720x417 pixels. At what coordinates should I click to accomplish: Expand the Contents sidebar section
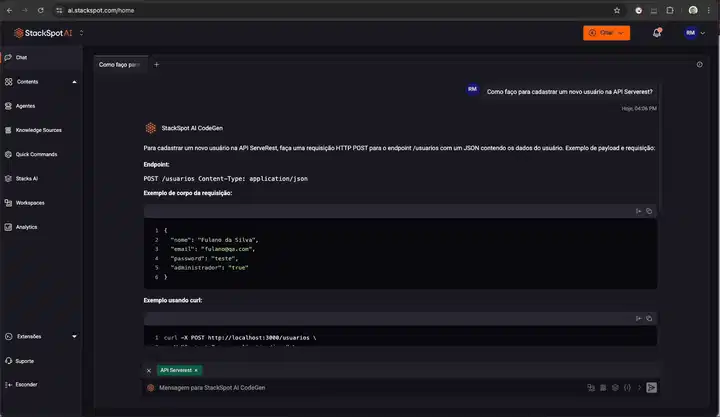point(74,82)
